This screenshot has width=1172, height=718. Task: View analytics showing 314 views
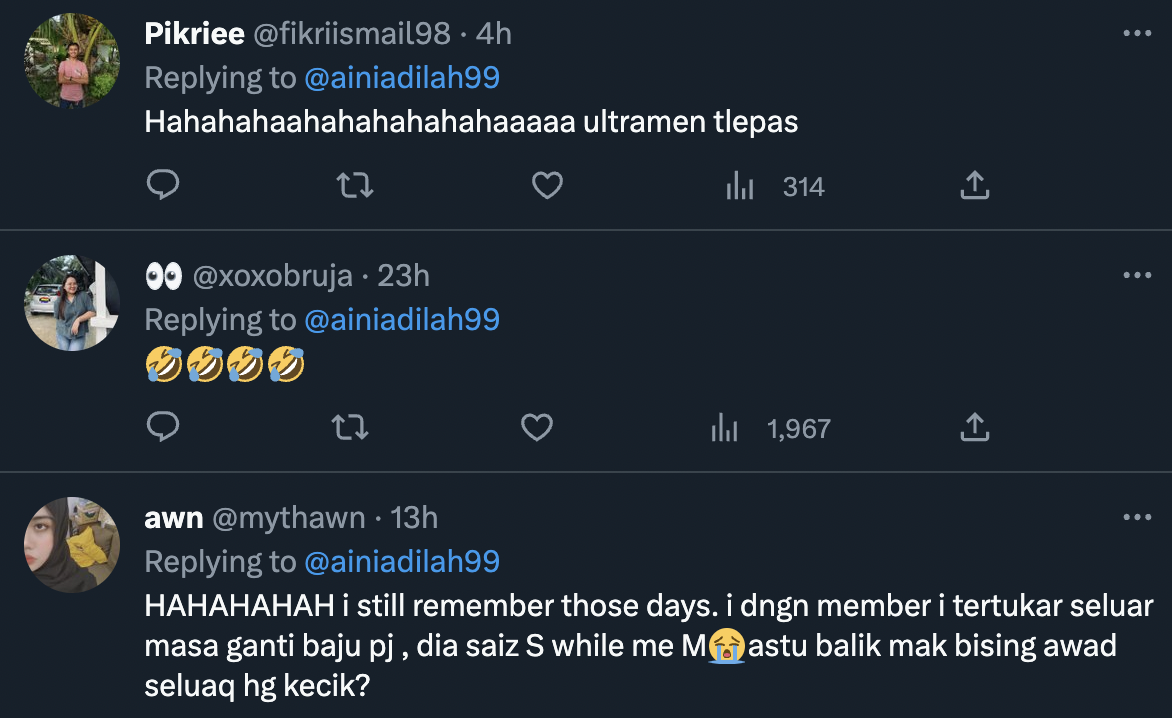(775, 186)
